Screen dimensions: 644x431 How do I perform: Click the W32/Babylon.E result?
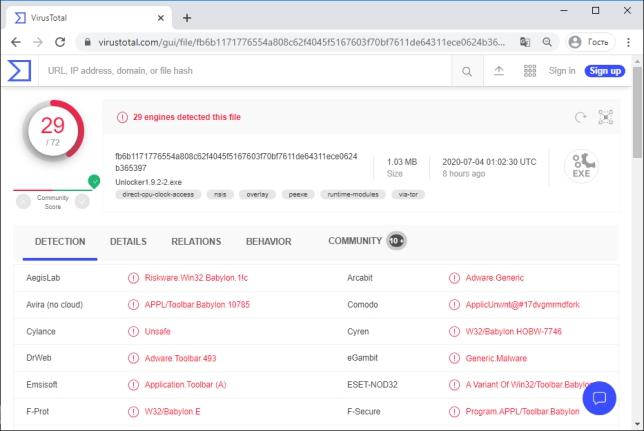click(172, 411)
